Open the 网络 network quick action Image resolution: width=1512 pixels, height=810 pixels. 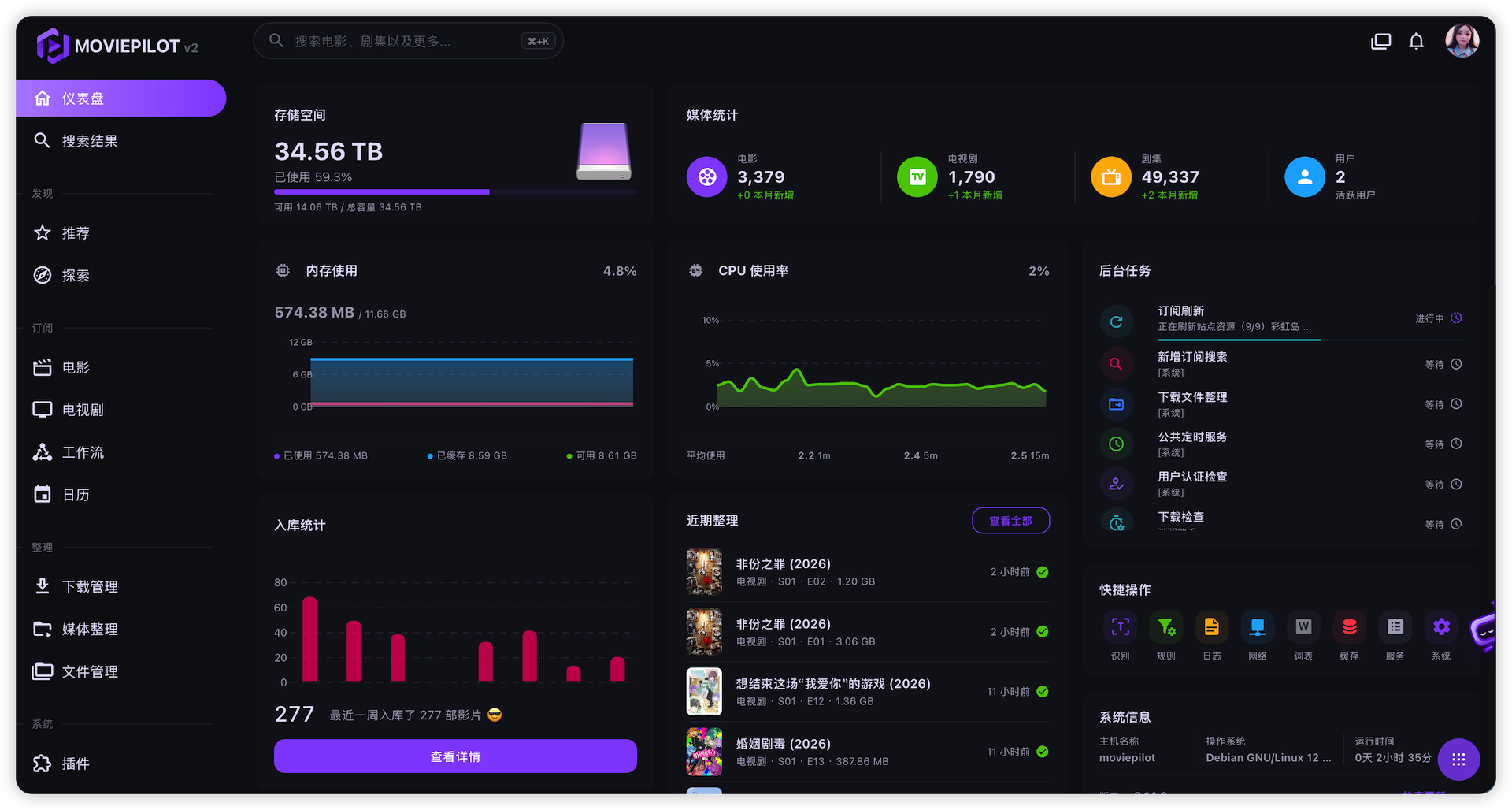click(x=1258, y=627)
